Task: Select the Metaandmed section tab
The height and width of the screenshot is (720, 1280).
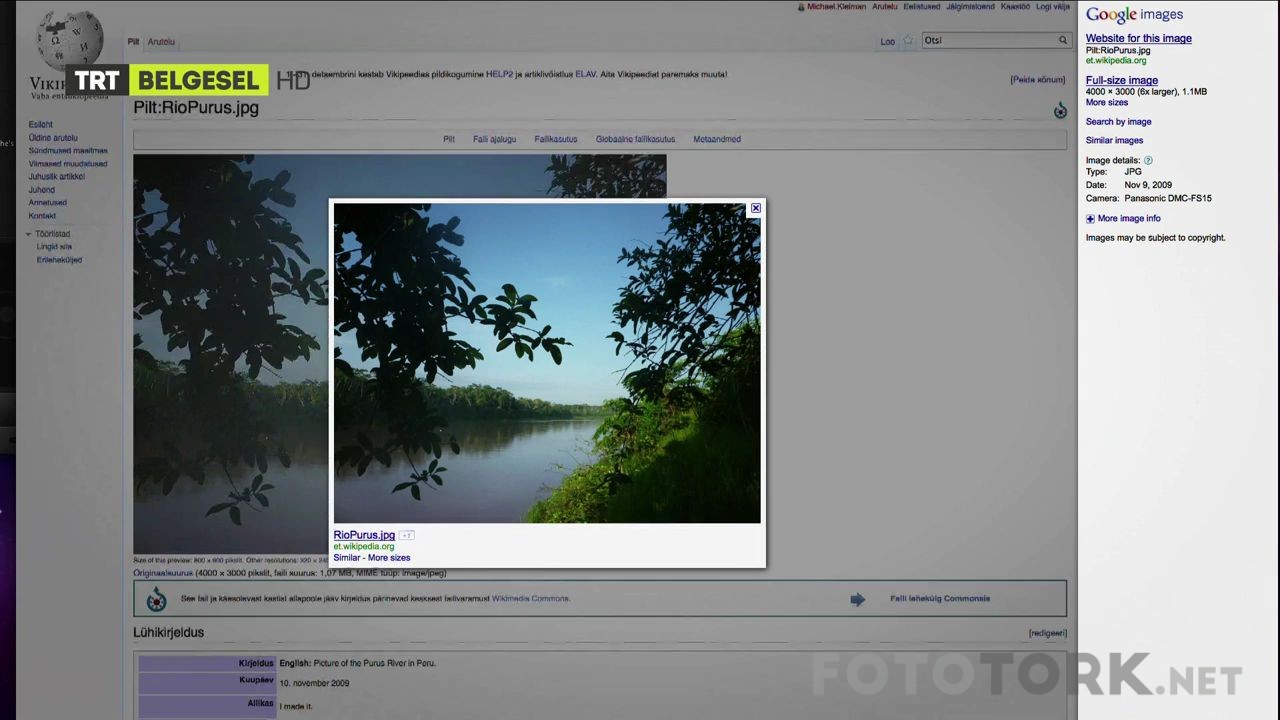Action: pyautogui.click(x=717, y=139)
